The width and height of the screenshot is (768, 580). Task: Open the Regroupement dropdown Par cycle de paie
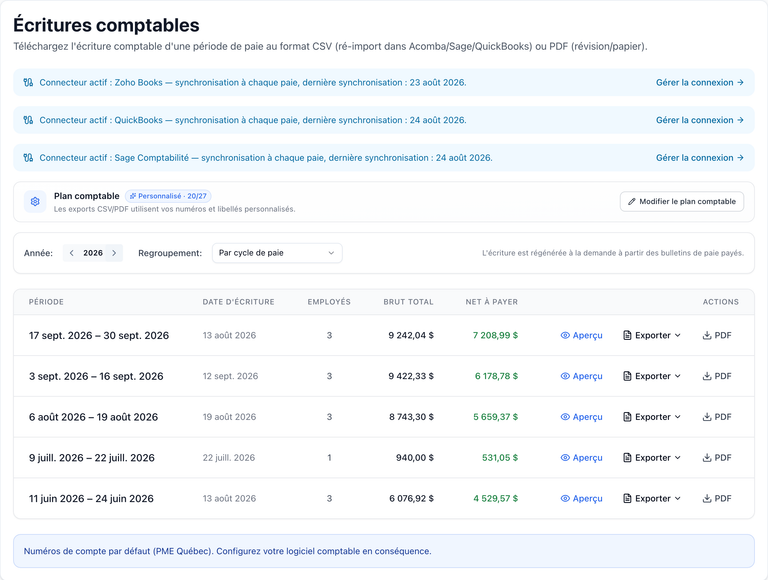click(277, 253)
